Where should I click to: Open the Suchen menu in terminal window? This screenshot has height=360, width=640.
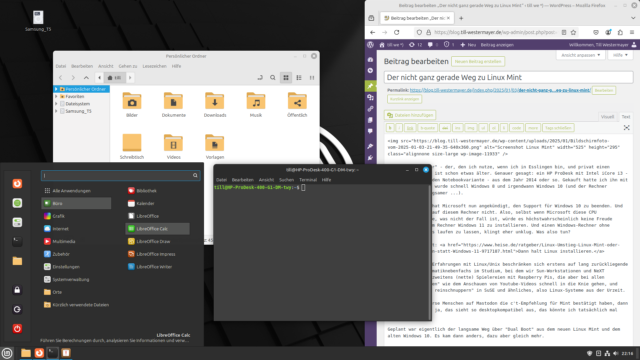pyautogui.click(x=286, y=180)
